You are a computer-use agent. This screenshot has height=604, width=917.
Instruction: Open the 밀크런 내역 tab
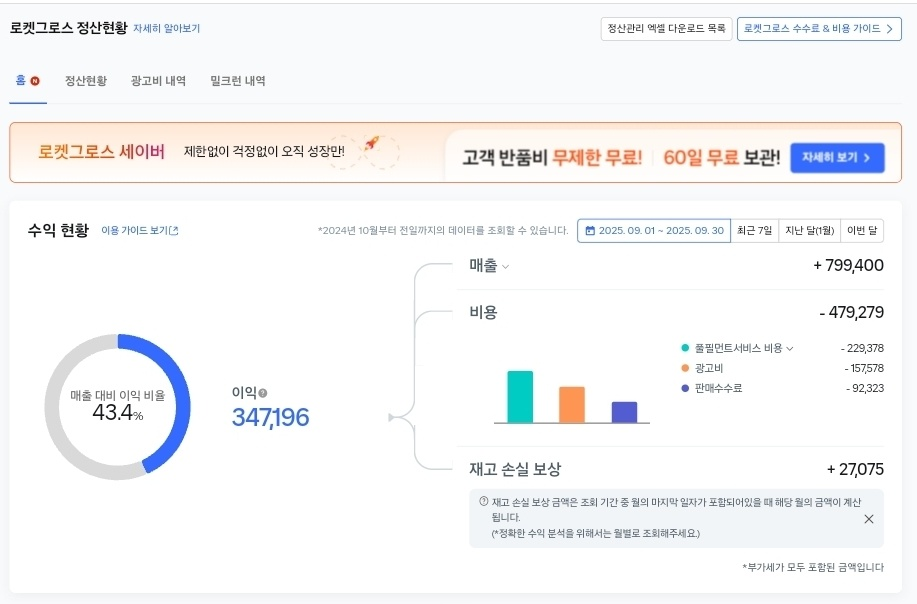[x=237, y=81]
